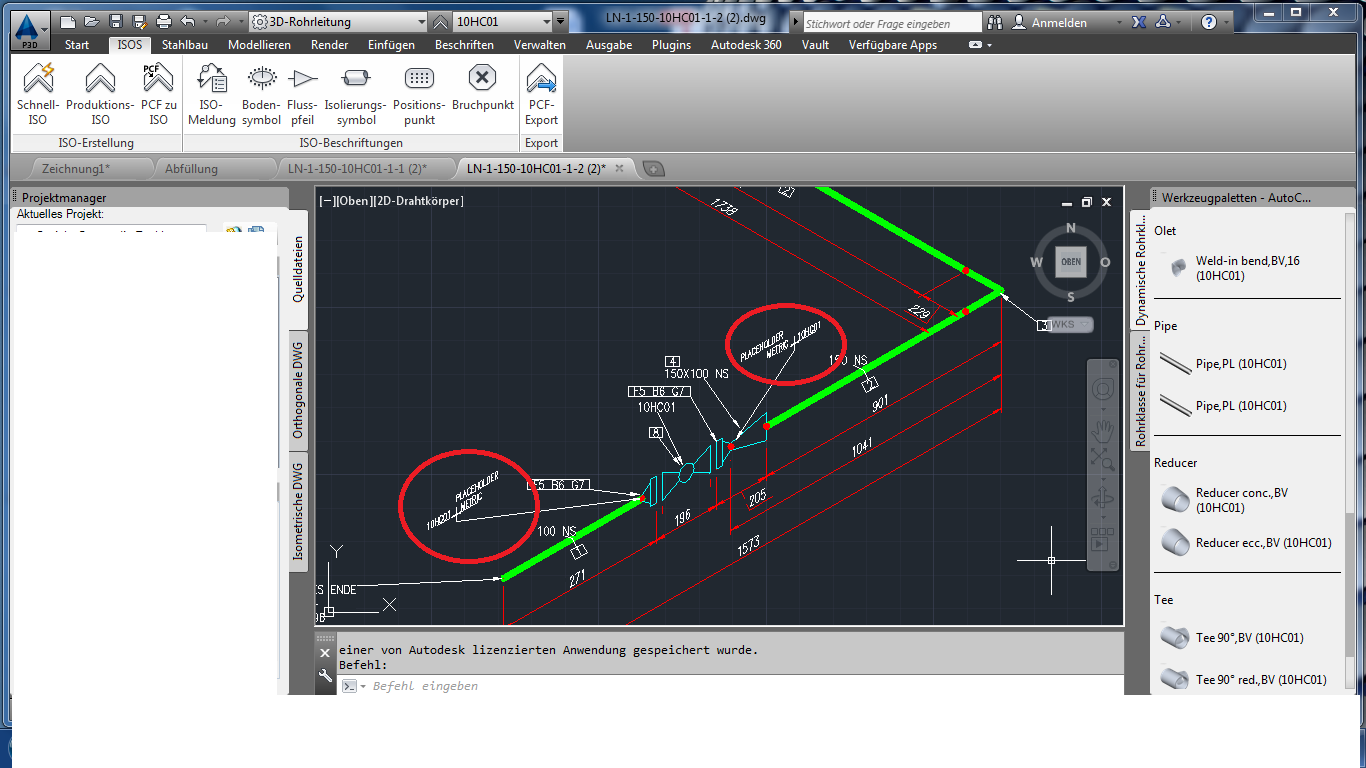The image size is (1366, 768).
Task: Open the Beschriften ribbon tab
Action: click(464, 45)
